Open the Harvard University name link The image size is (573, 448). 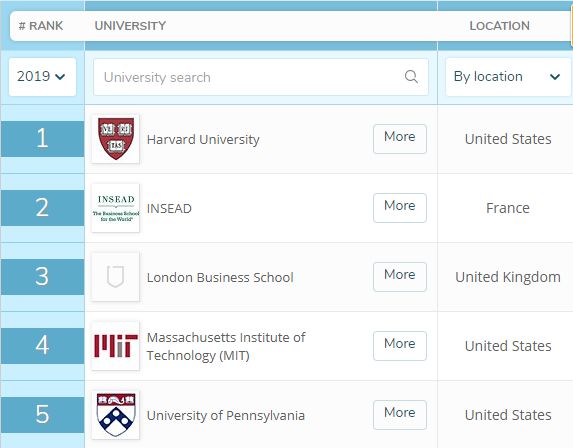[203, 139]
